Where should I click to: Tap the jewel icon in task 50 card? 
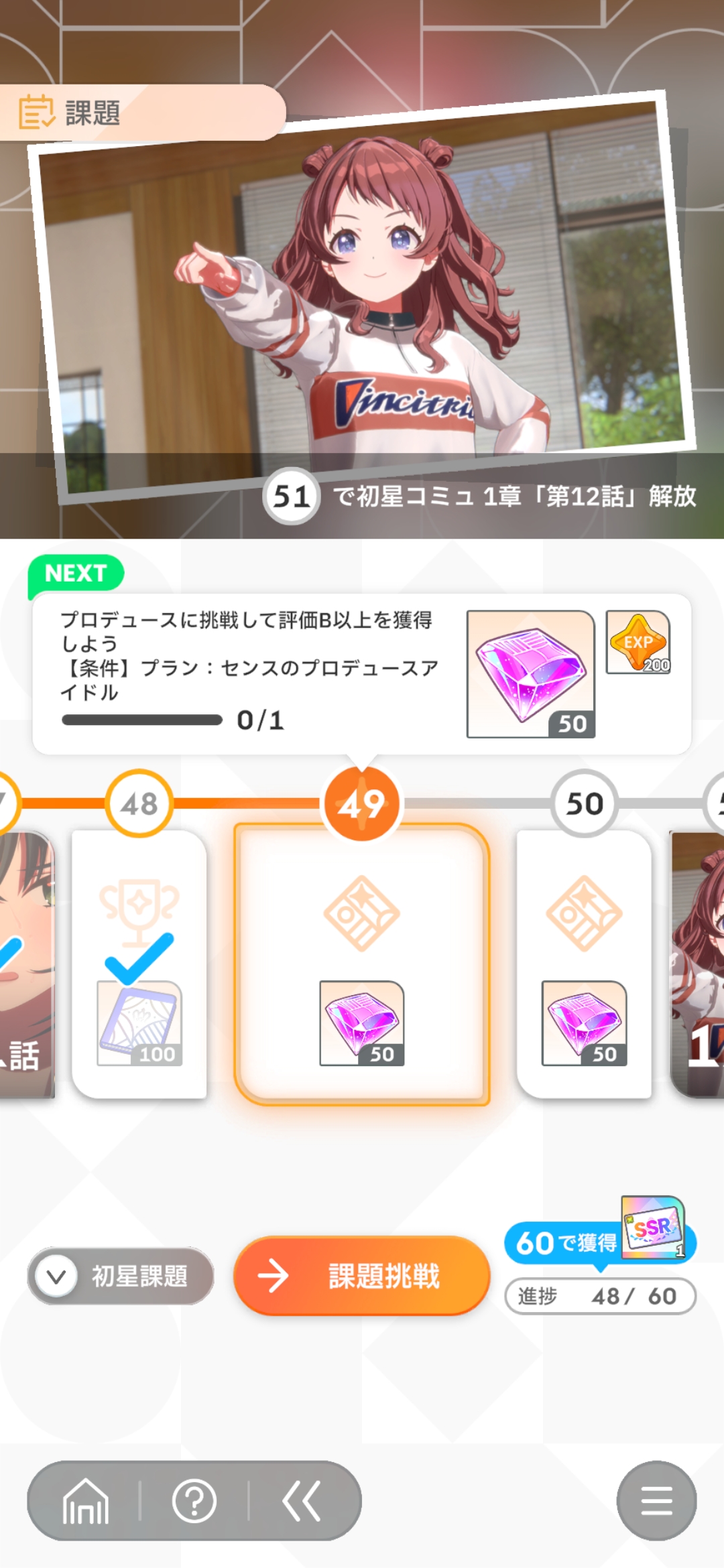coord(584,1023)
